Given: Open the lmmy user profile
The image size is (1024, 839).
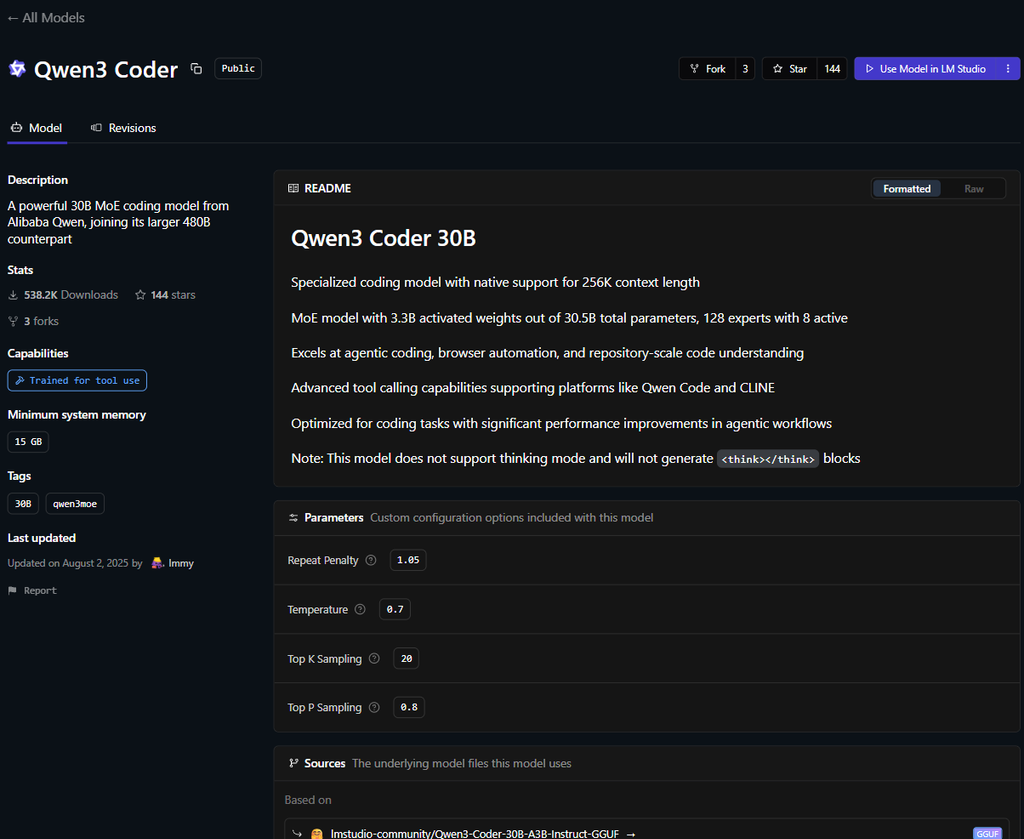Looking at the screenshot, I should [x=181, y=563].
